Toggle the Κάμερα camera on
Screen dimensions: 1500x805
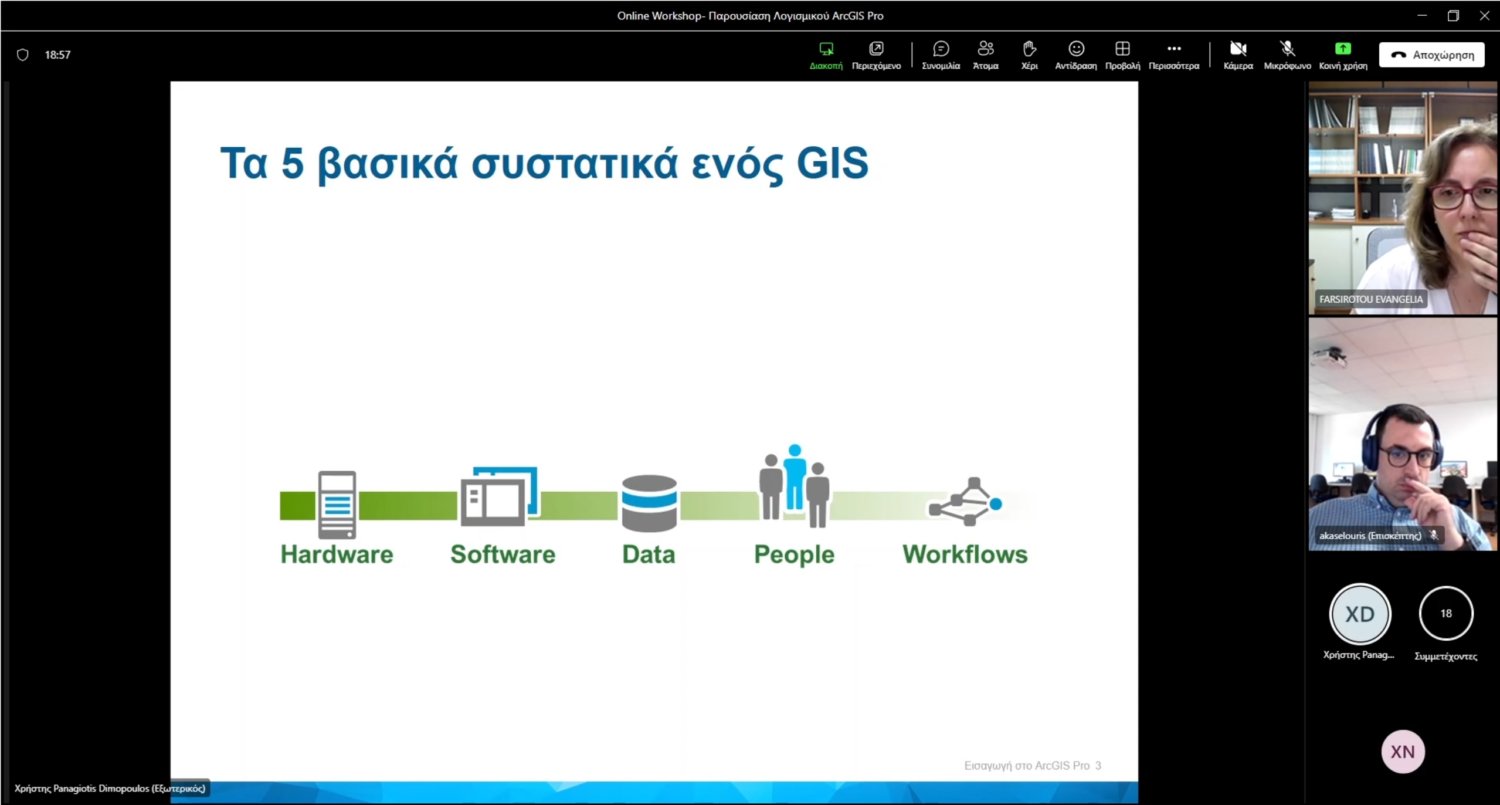pos(1238,49)
